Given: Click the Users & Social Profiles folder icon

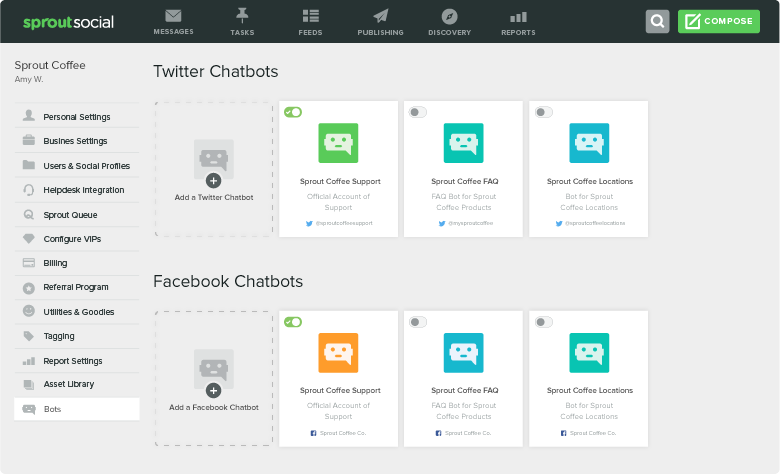Looking at the screenshot, I should (29, 165).
